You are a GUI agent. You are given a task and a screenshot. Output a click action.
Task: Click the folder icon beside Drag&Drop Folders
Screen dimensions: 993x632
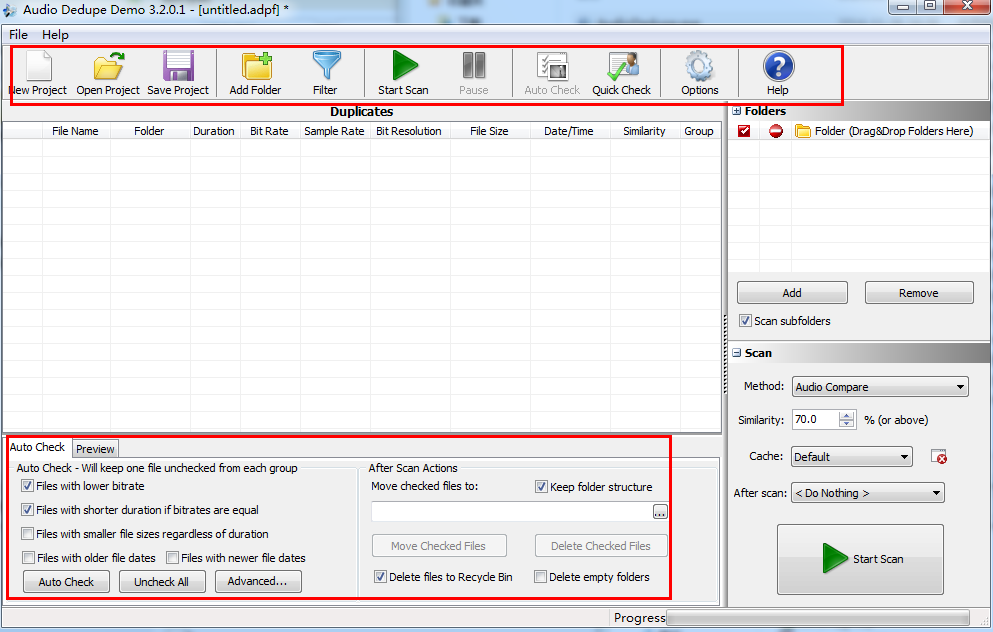tap(803, 131)
